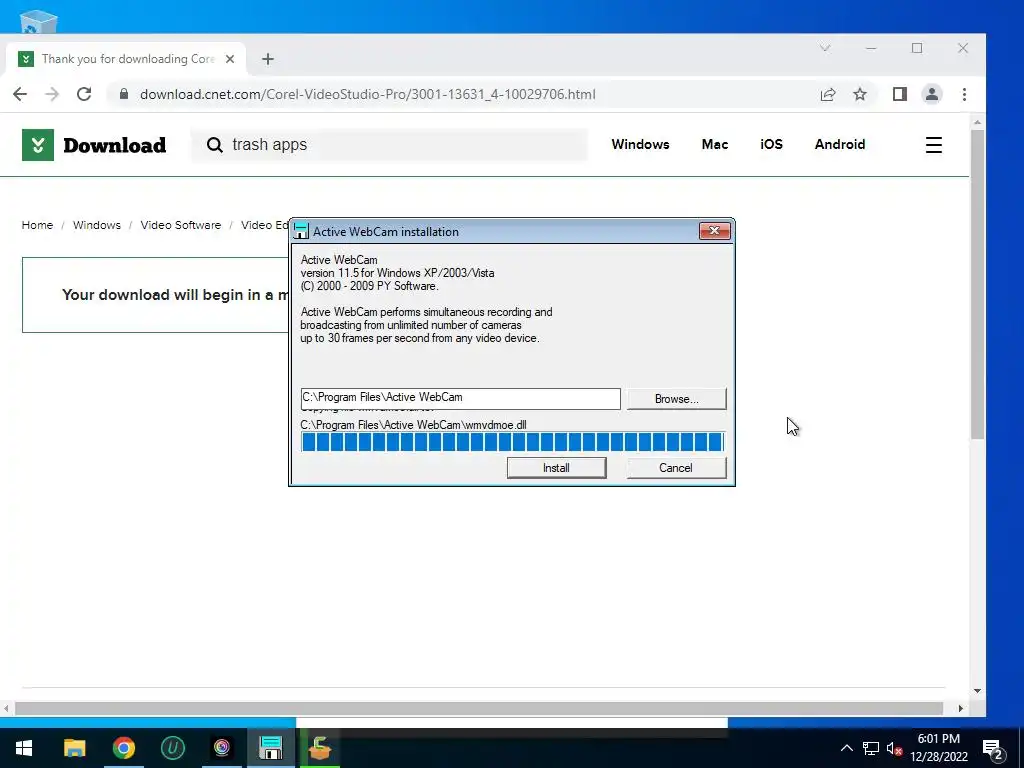Click the muted volume tray icon
The width and height of the screenshot is (1024, 768).
894,748
